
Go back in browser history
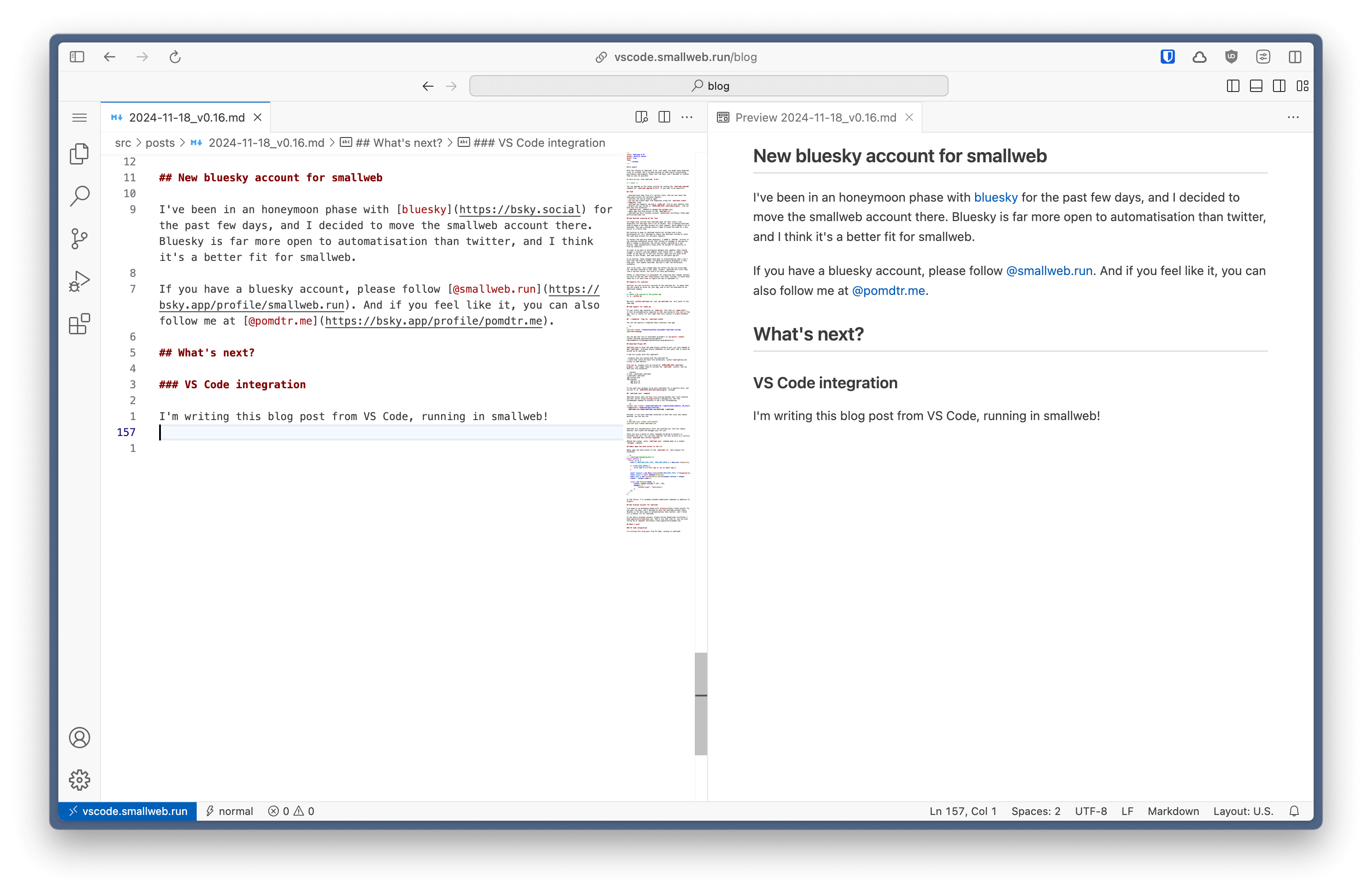point(110,57)
